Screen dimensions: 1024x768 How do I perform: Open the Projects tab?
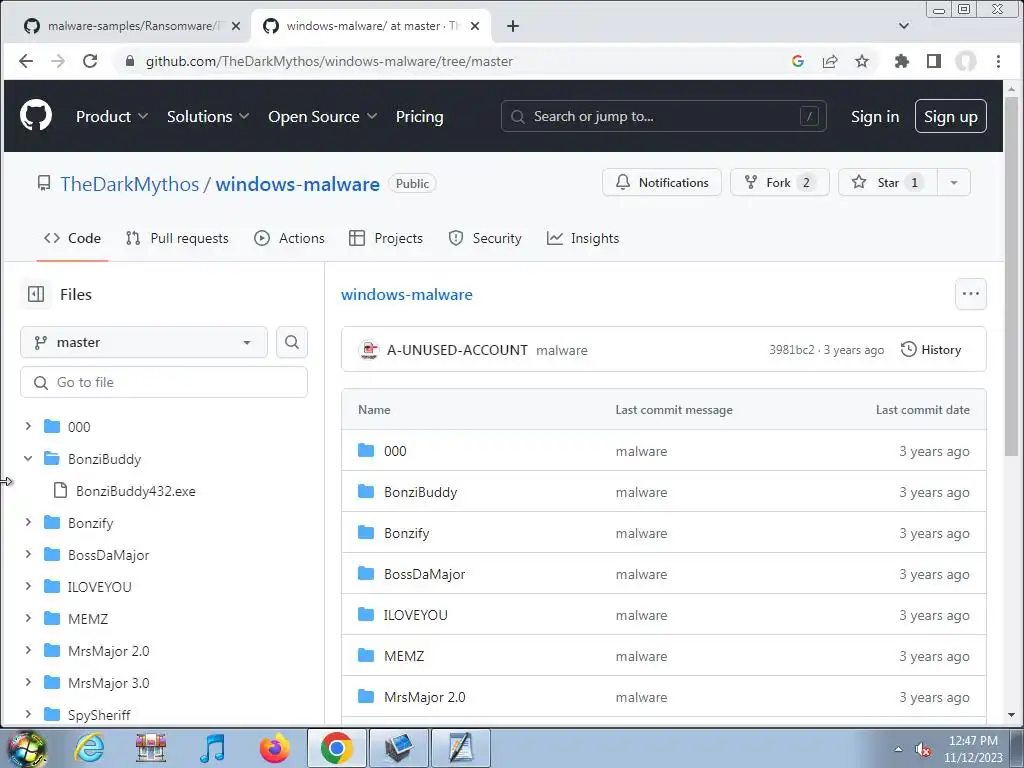coord(386,238)
